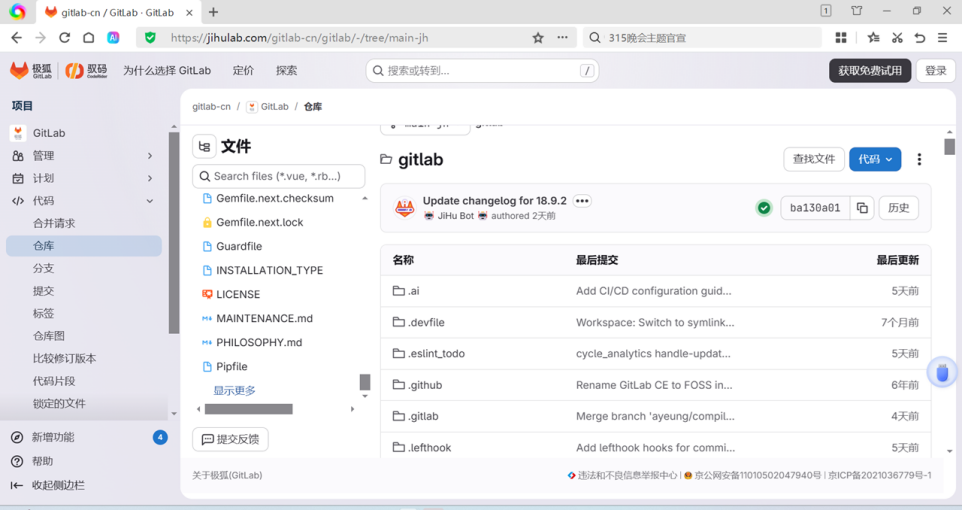962x510 pixels.
Task: Click the 关于极狐(GitLab) footer link
Action: 227,475
